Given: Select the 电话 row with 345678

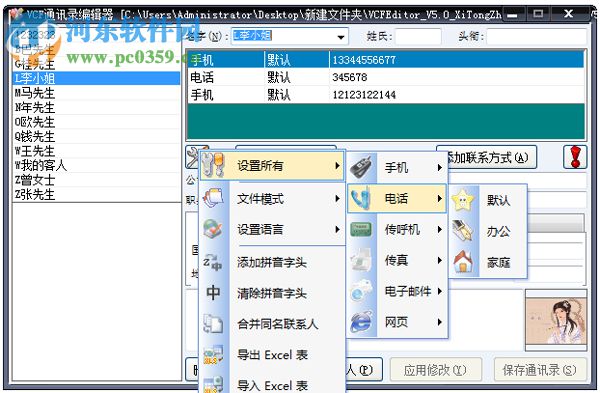Looking at the screenshot, I should tap(386, 77).
